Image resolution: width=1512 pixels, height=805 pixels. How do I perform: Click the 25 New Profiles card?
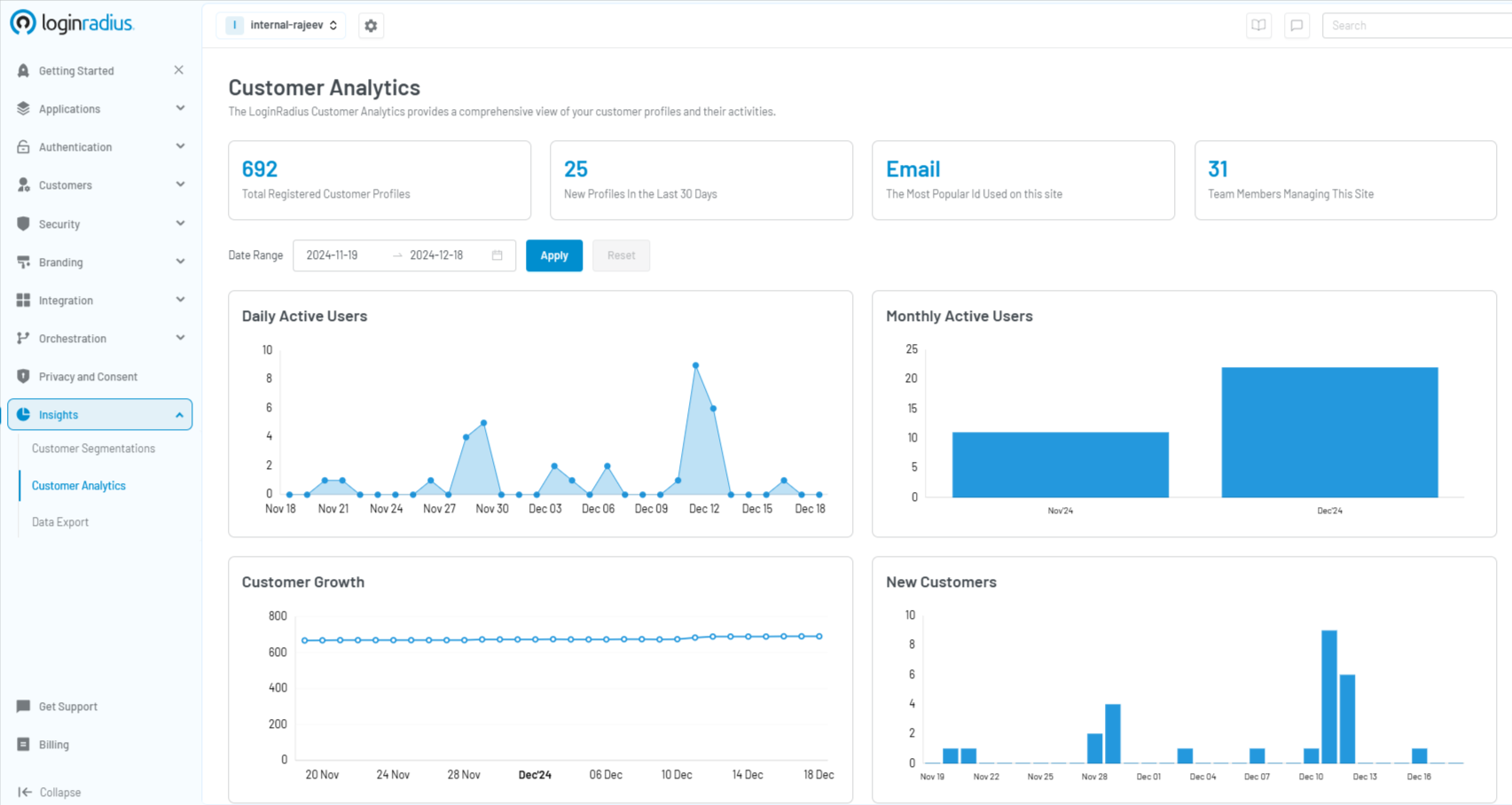(x=701, y=180)
